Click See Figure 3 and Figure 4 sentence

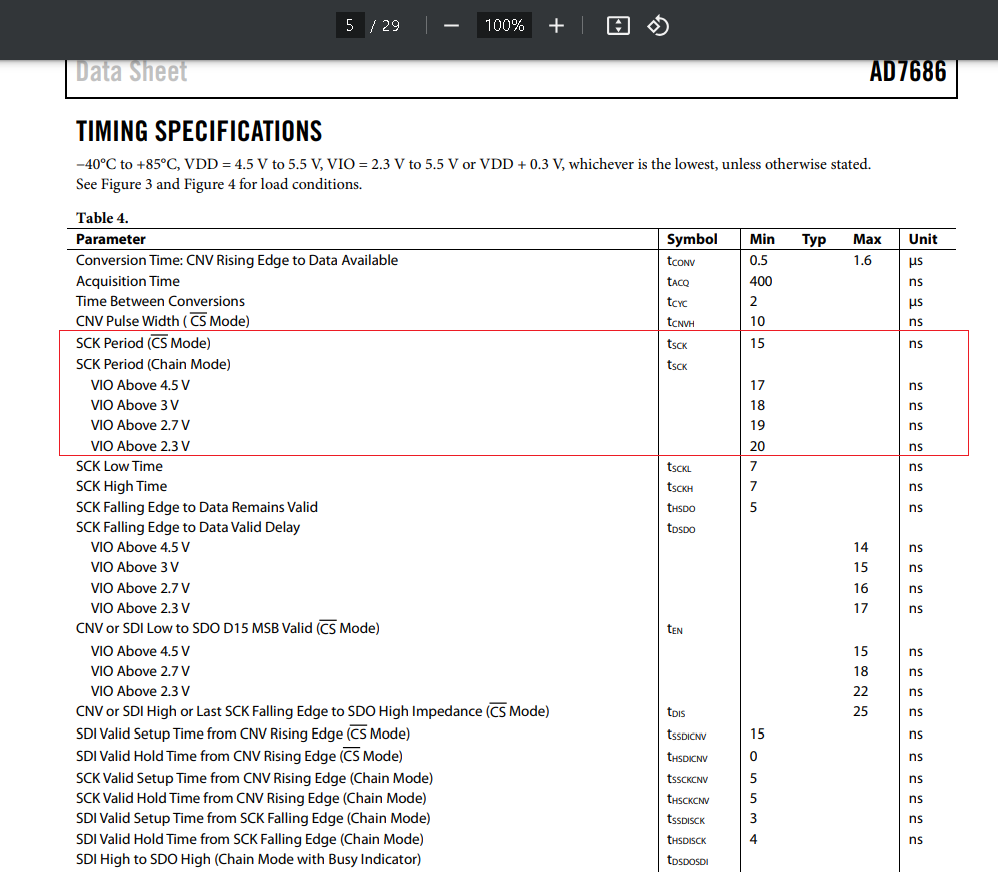coord(219,185)
